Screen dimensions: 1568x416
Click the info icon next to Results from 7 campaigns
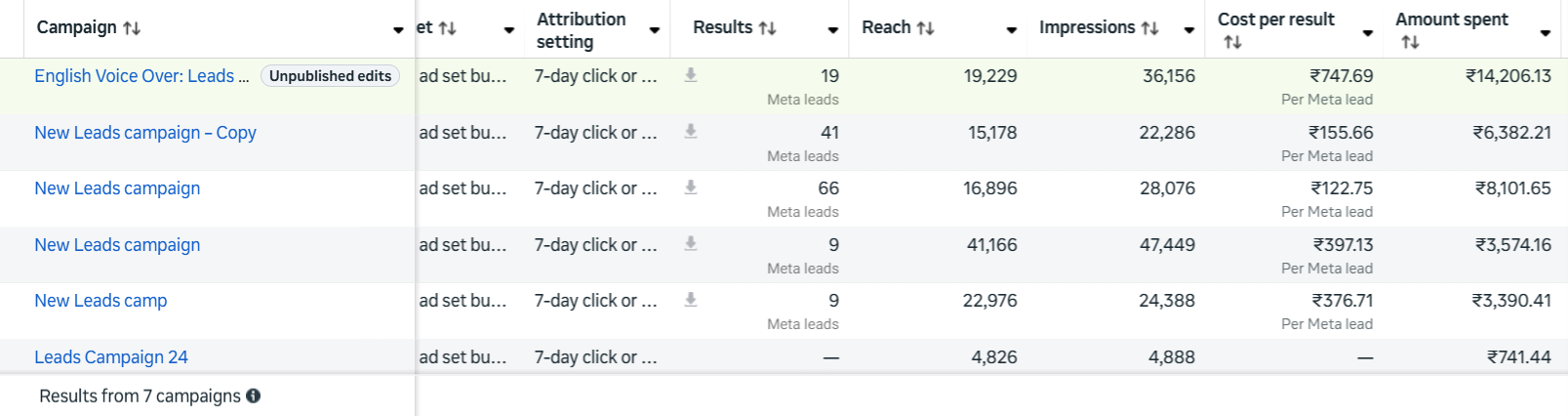pos(254,395)
